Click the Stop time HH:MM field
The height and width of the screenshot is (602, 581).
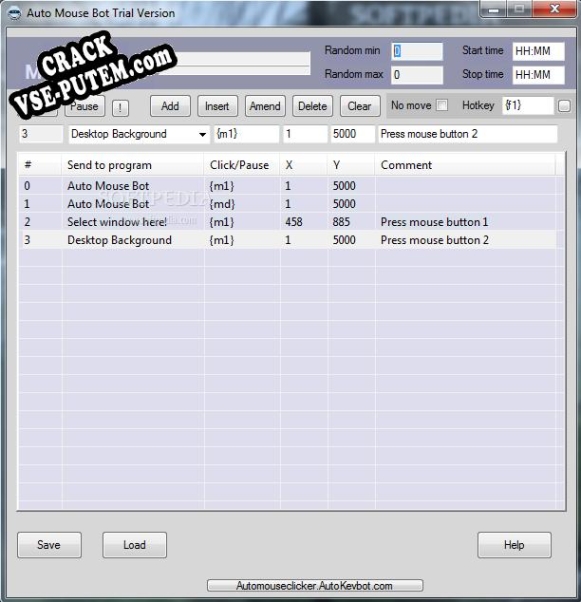[x=538, y=75]
